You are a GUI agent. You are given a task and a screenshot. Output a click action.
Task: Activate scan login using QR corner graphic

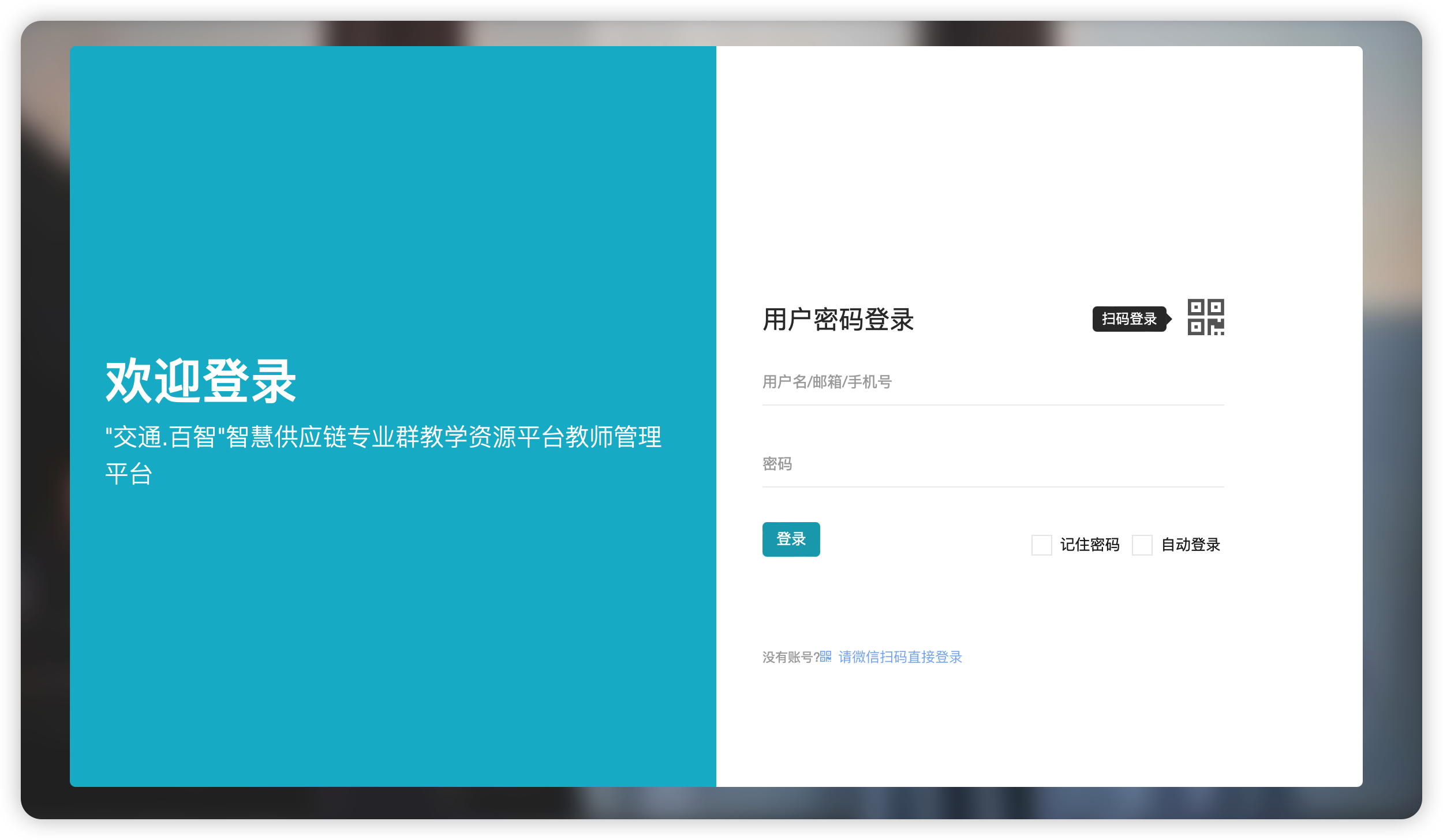pyautogui.click(x=1206, y=317)
